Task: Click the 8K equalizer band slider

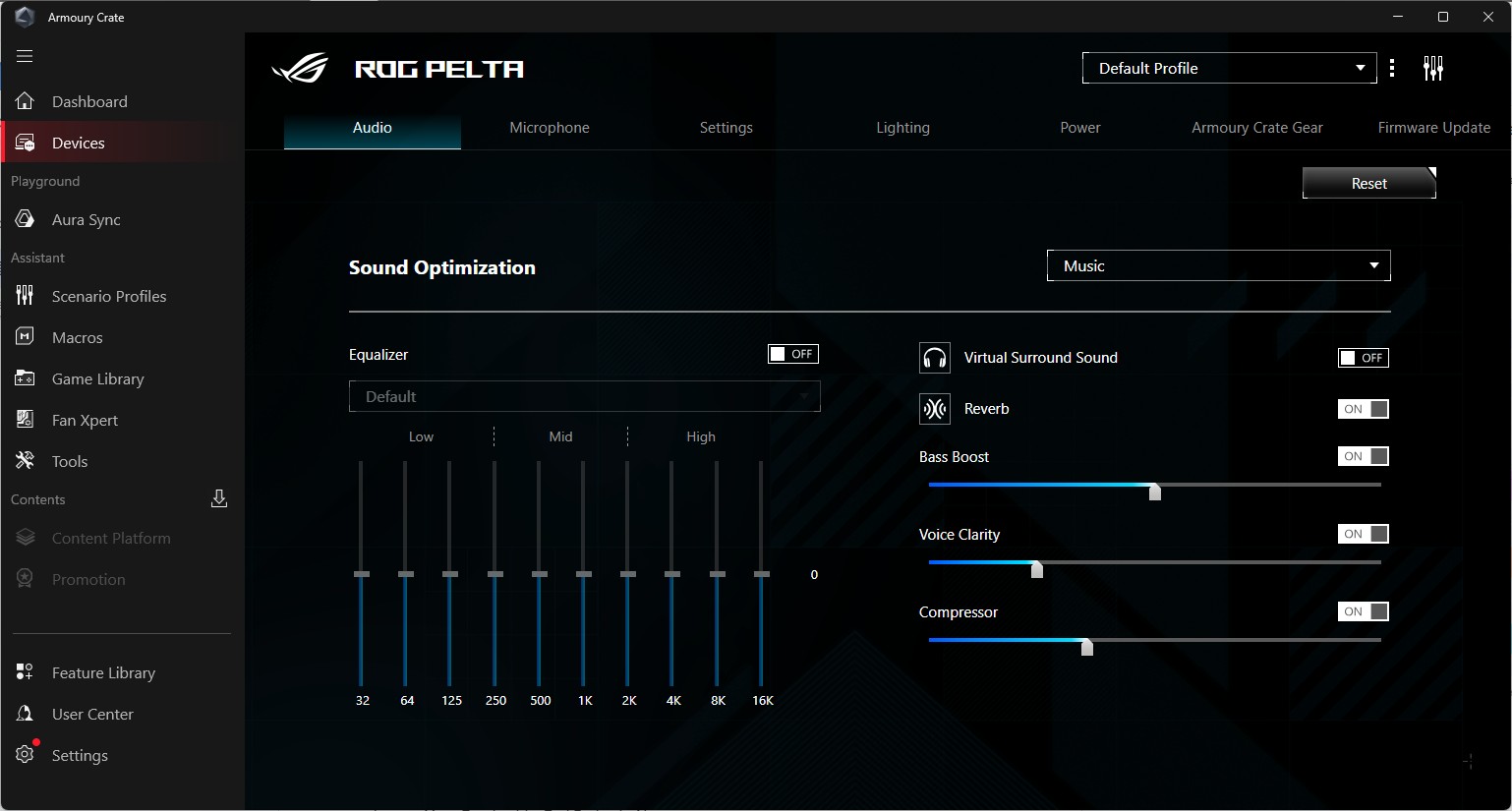Action: [718, 573]
